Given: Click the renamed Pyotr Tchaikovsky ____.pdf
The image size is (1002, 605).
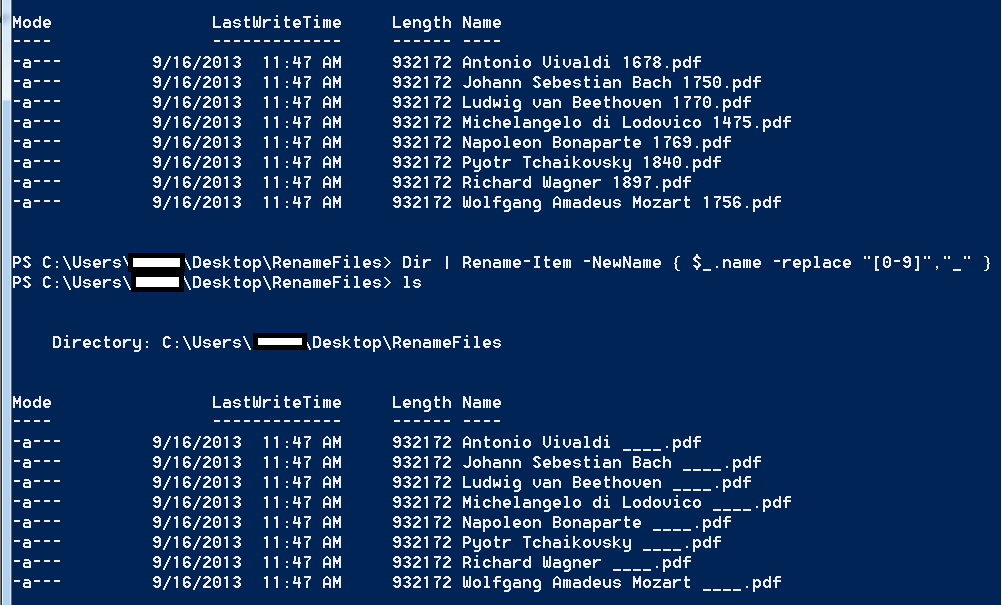Looking at the screenshot, I should point(592,543).
